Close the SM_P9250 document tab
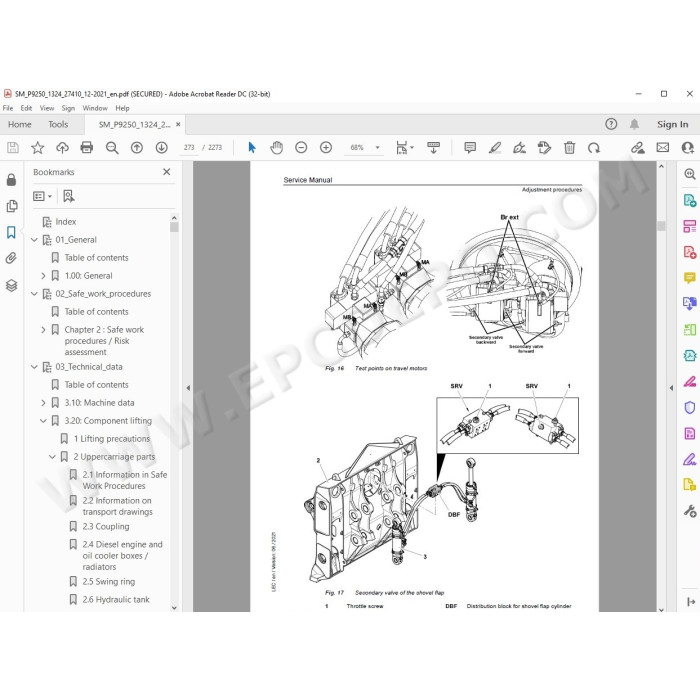The image size is (700, 700). pyautogui.click(x=178, y=125)
